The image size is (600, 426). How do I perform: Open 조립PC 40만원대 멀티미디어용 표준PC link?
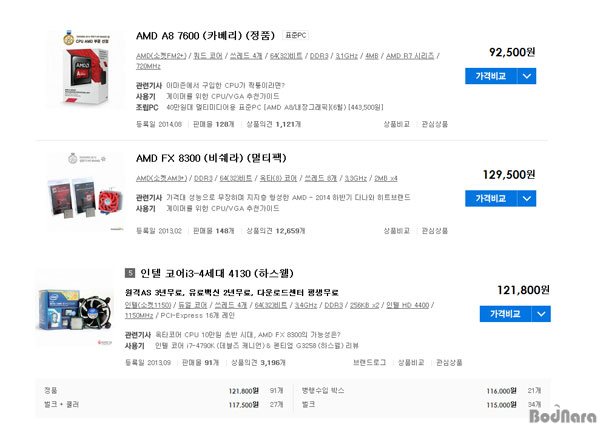tap(275, 107)
